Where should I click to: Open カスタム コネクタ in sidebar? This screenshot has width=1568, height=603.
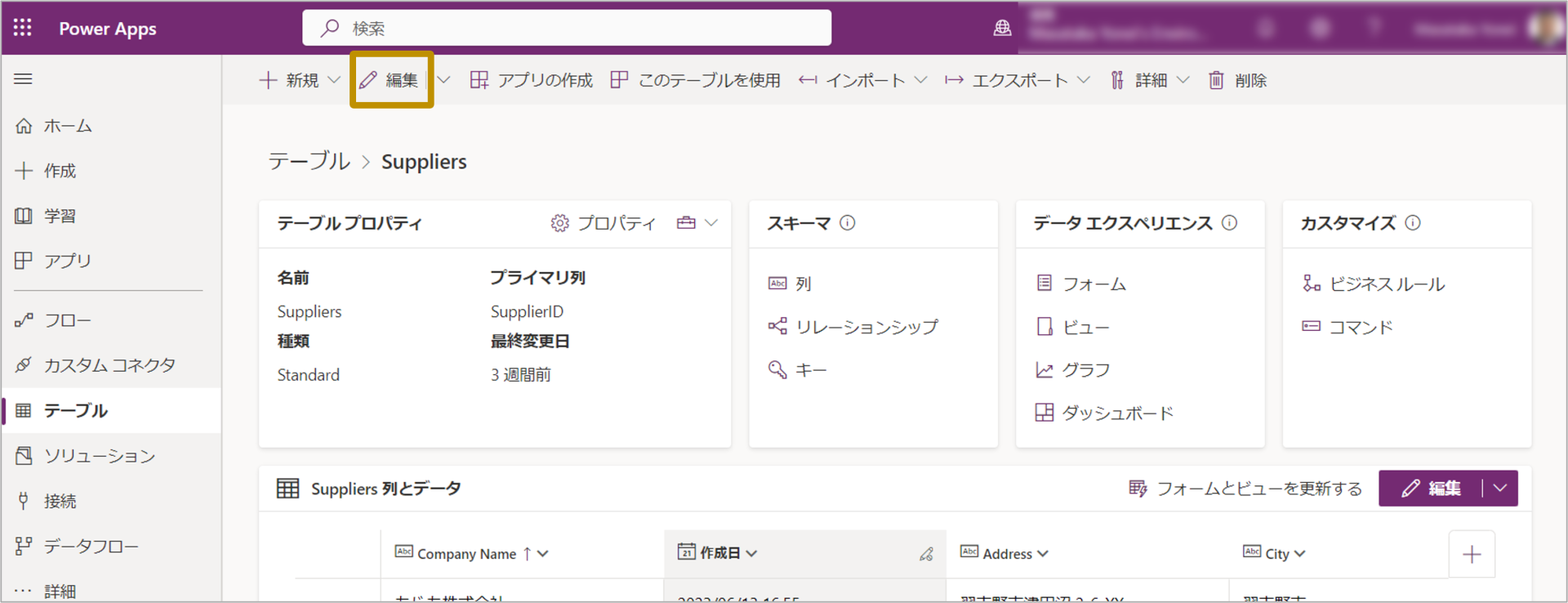click(110, 365)
